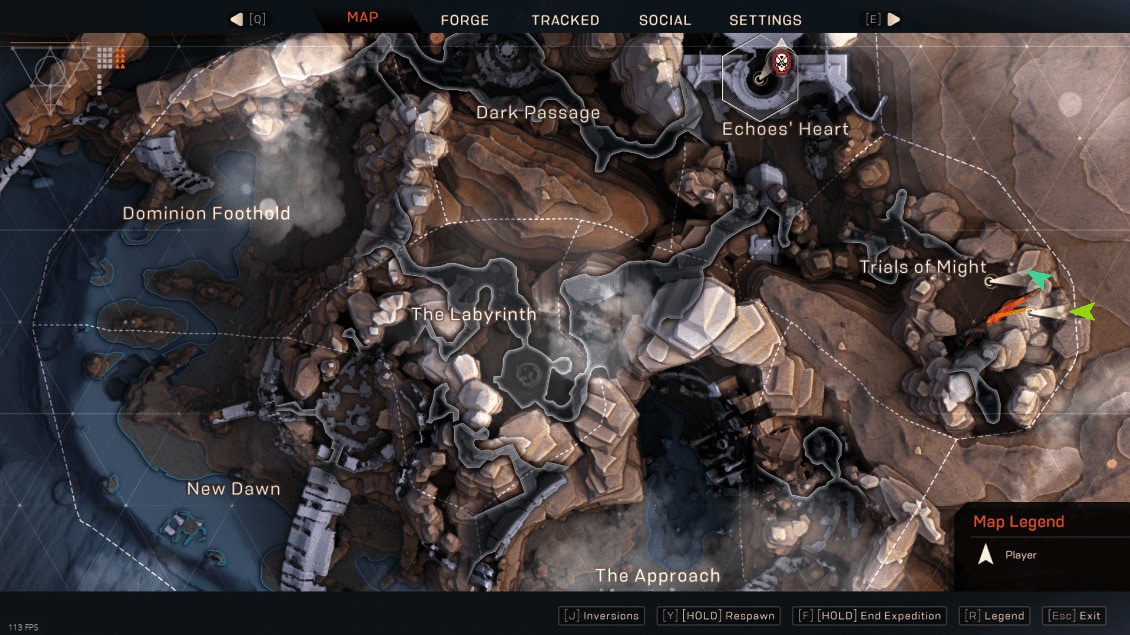Click the FPS counter readout
Viewport: 1130px width, 635px height.
click(x=23, y=628)
